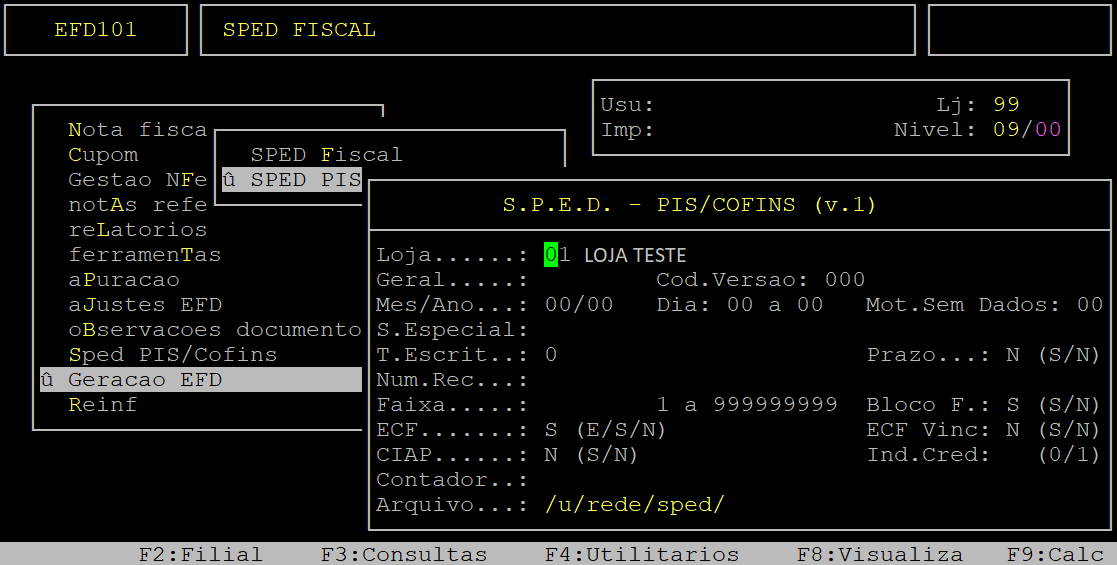Click the Loja field value 01
Image resolution: width=1117 pixels, height=565 pixels.
click(x=558, y=254)
